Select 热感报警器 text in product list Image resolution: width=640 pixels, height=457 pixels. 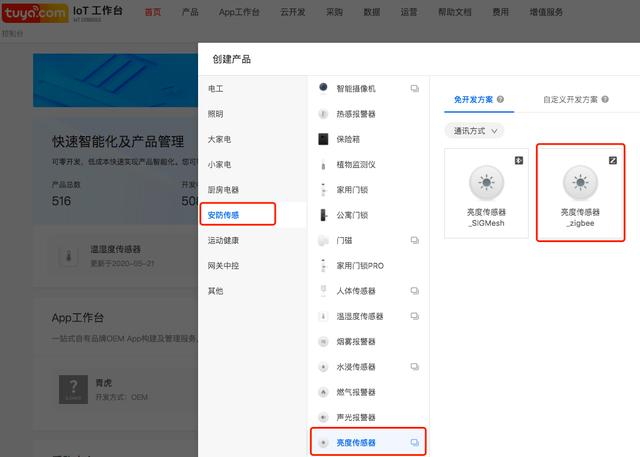click(x=356, y=114)
